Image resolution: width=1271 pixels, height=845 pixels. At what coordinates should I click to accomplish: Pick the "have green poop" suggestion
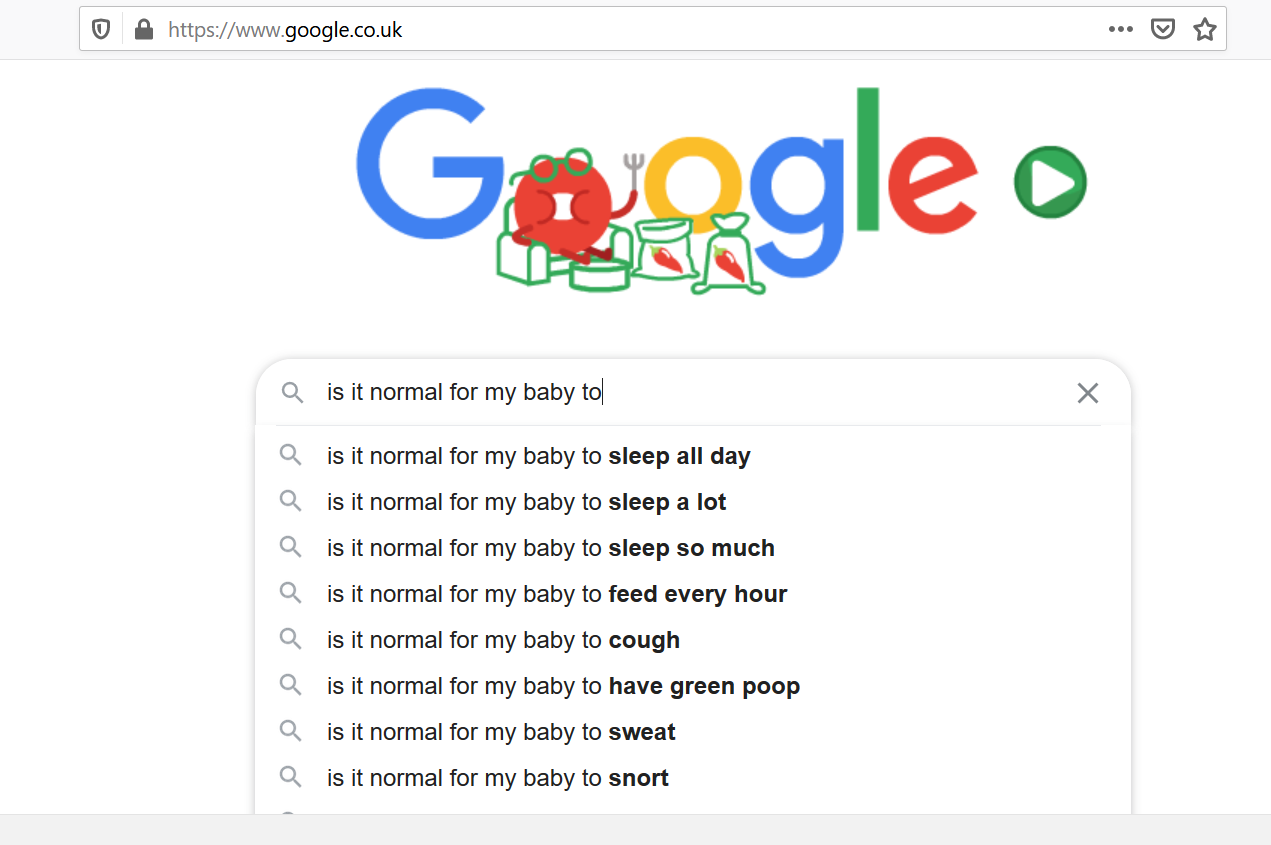click(563, 686)
